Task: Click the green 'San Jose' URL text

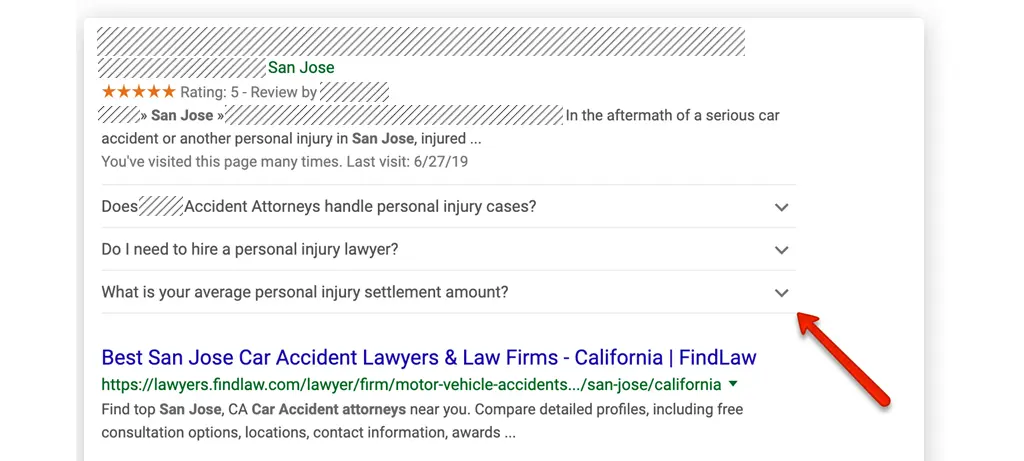Action: pyautogui.click(x=301, y=67)
